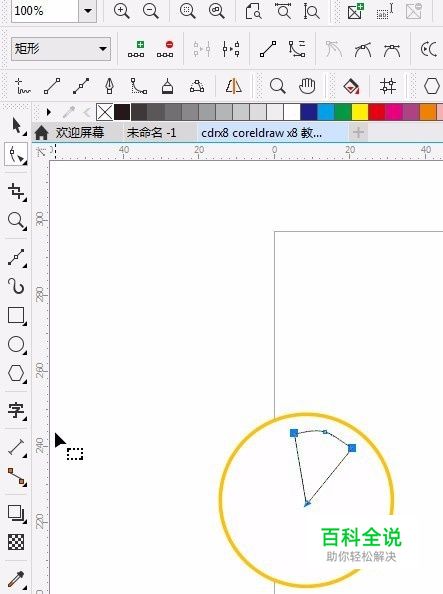
Task: Open the zoom level 100% dropdown
Action: 88,11
